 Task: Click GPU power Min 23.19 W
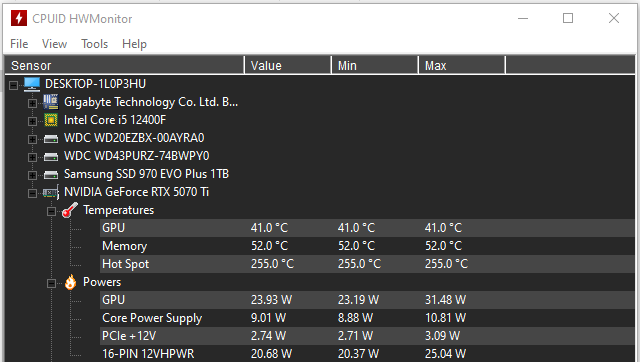[358, 300]
